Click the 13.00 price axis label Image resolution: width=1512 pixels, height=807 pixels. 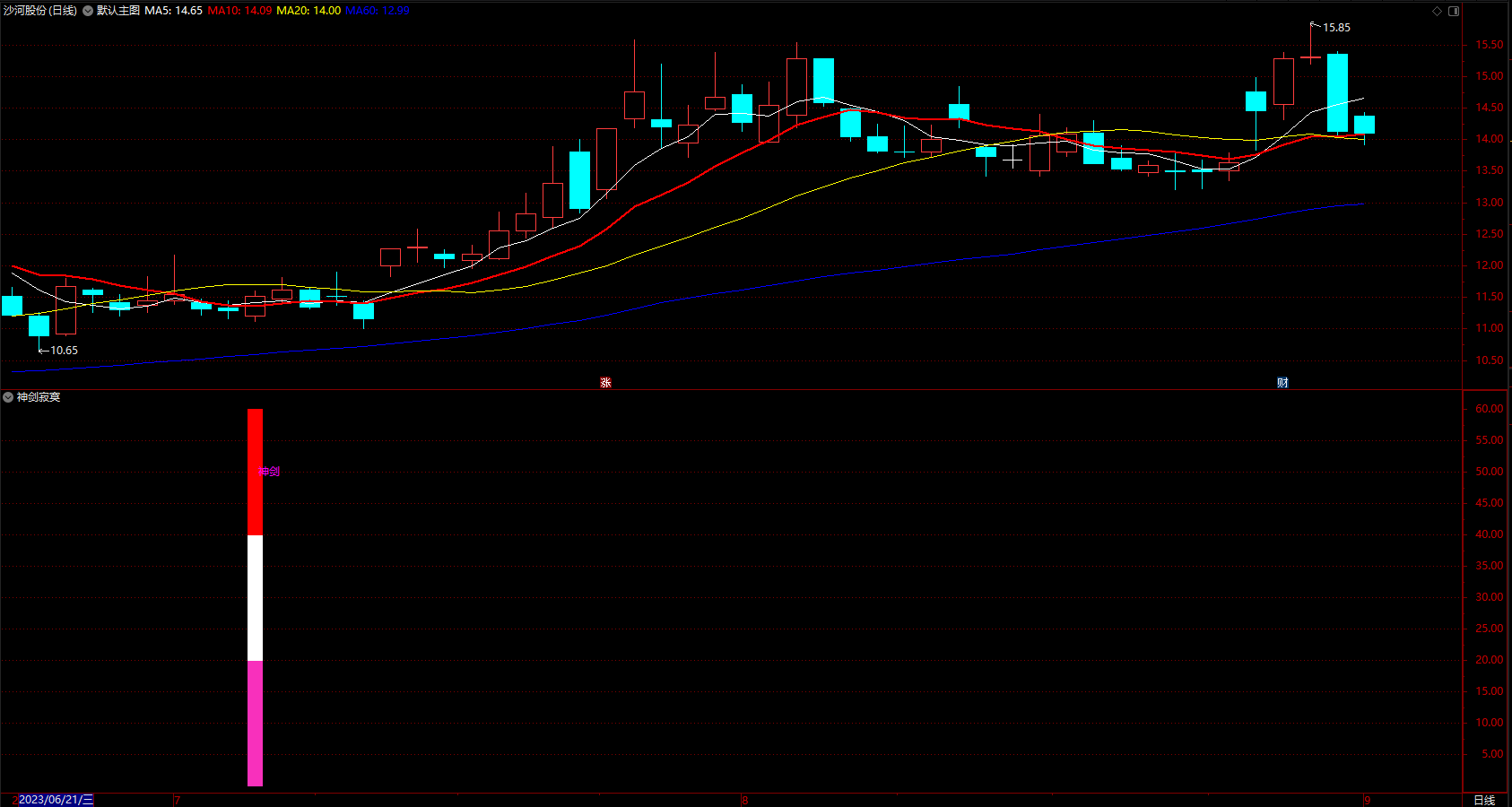coord(1490,203)
